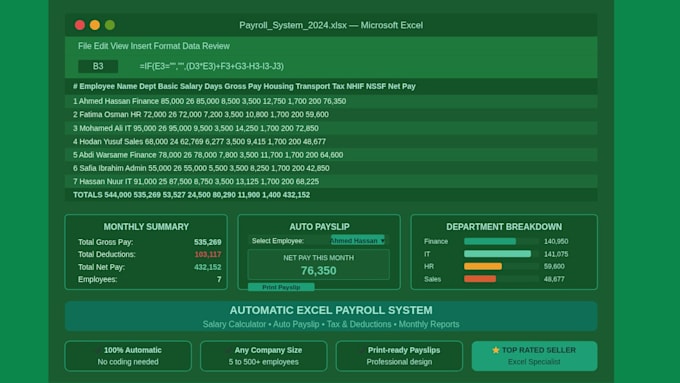Click the IT total 141,075
680x383 pixels.
tap(556, 254)
